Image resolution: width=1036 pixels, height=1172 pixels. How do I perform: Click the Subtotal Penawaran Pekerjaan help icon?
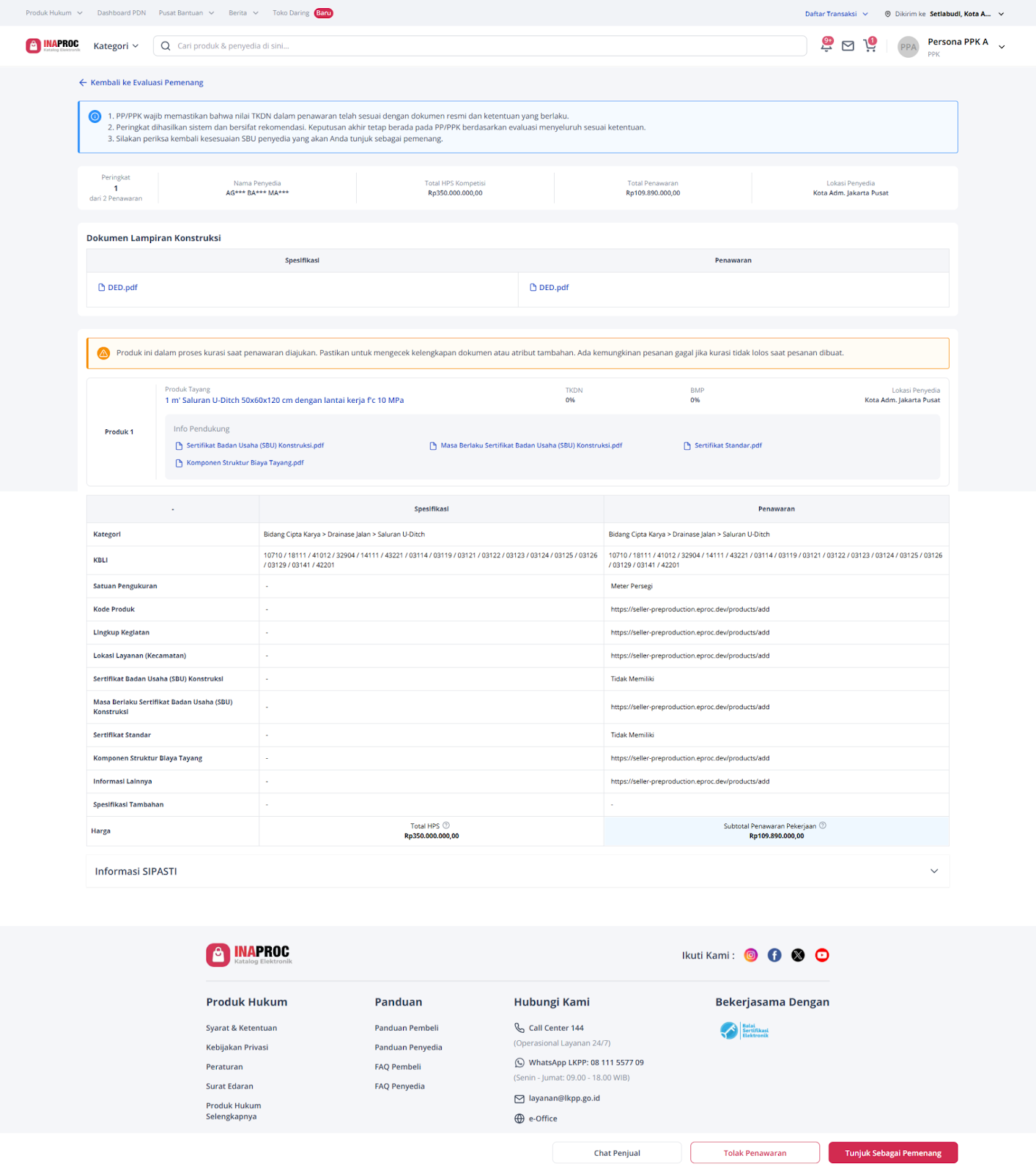823,826
